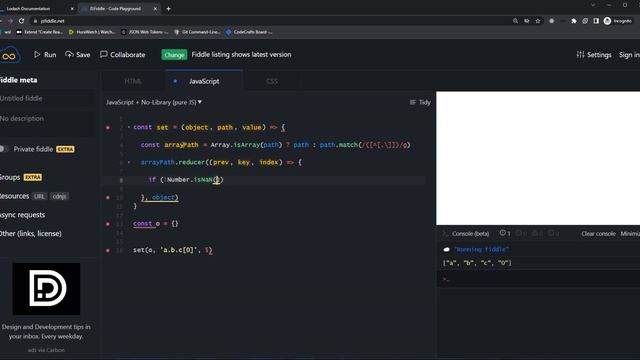The height and width of the screenshot is (360, 640).
Task: Expand the Resources section
Action: click(x=15, y=196)
